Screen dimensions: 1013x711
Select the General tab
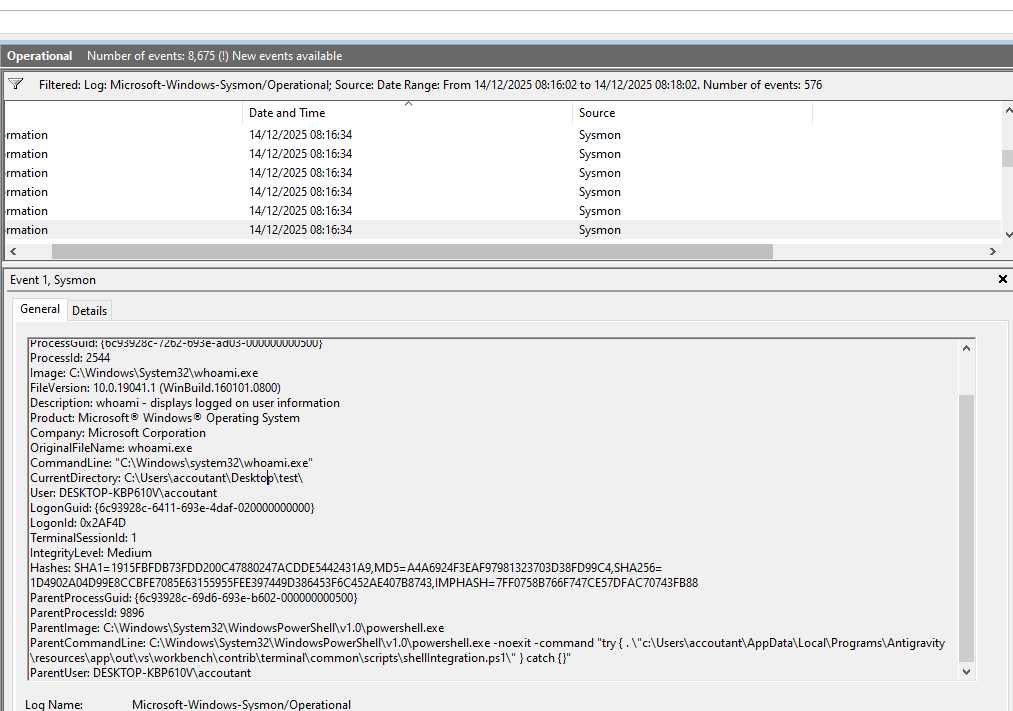[x=40, y=310]
